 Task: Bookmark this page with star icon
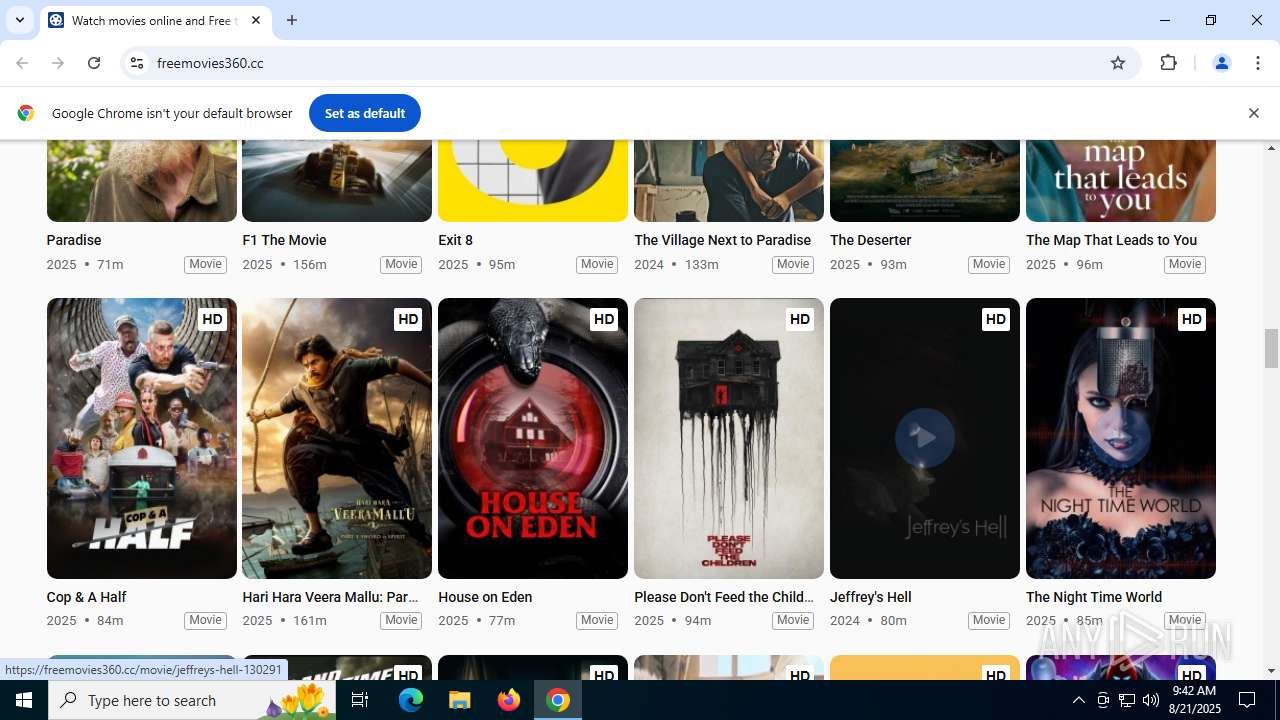[1118, 63]
